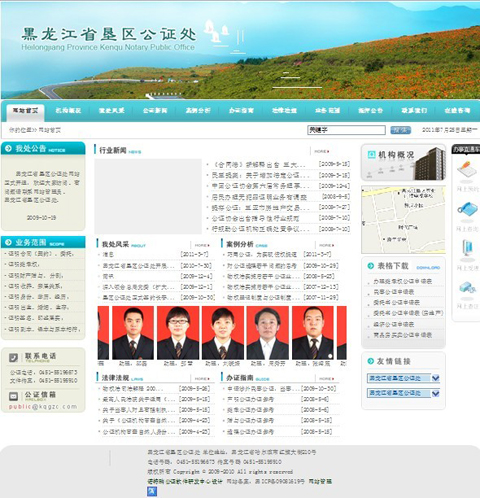This screenshot has width=480, height=498.
Task: Click the notepad and pencil online appointment icon
Action: (466, 170)
